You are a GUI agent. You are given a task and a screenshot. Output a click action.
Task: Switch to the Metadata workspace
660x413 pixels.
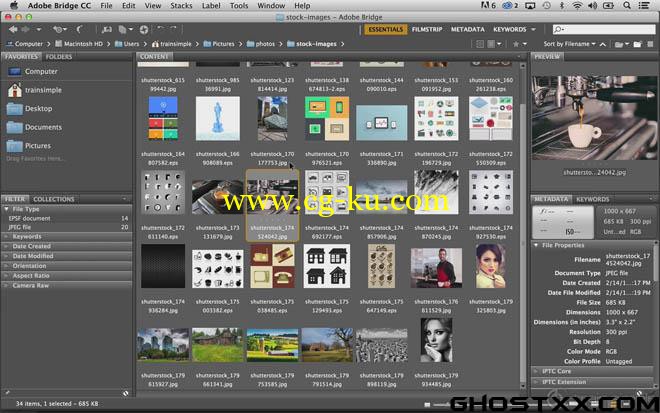pos(468,29)
